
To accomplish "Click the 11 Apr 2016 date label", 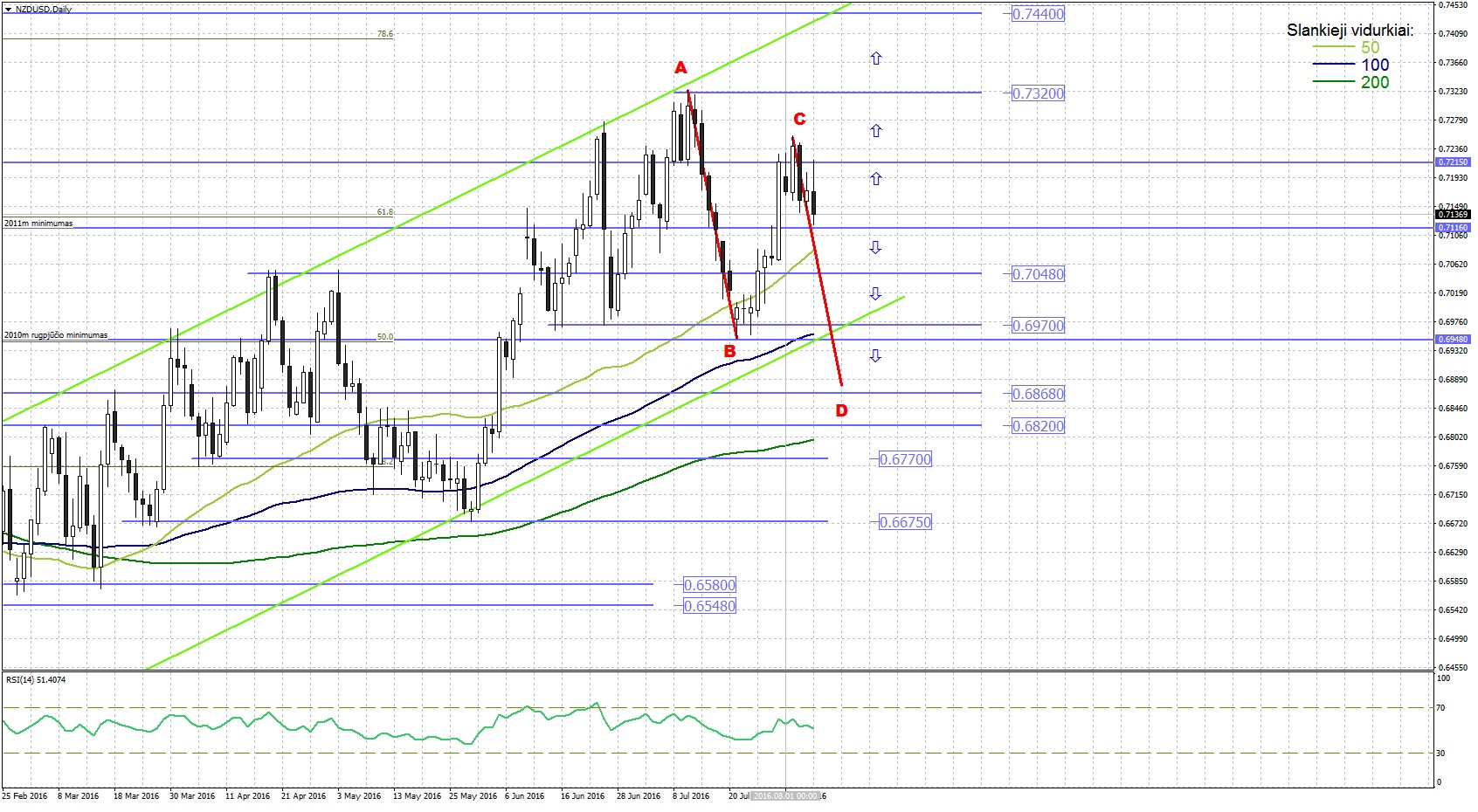I will click(x=248, y=796).
